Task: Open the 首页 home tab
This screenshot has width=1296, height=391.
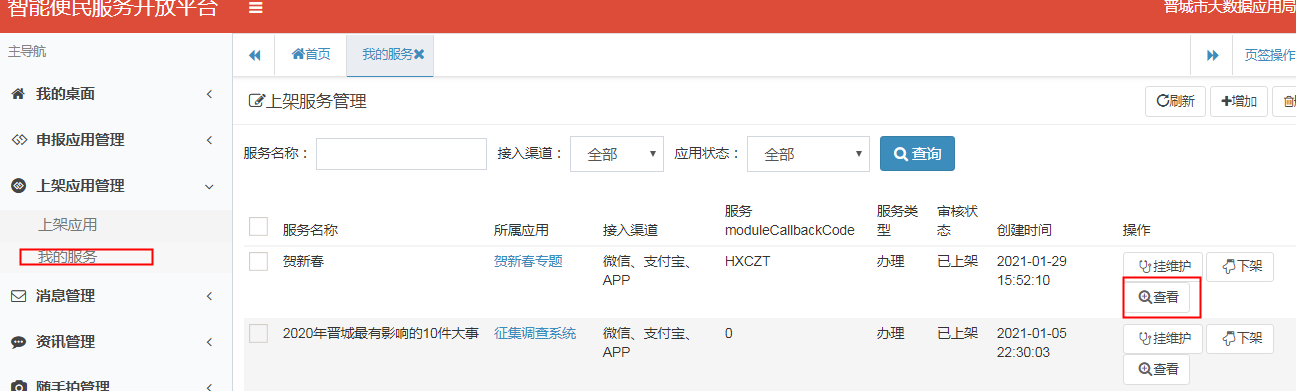Action: (311, 55)
